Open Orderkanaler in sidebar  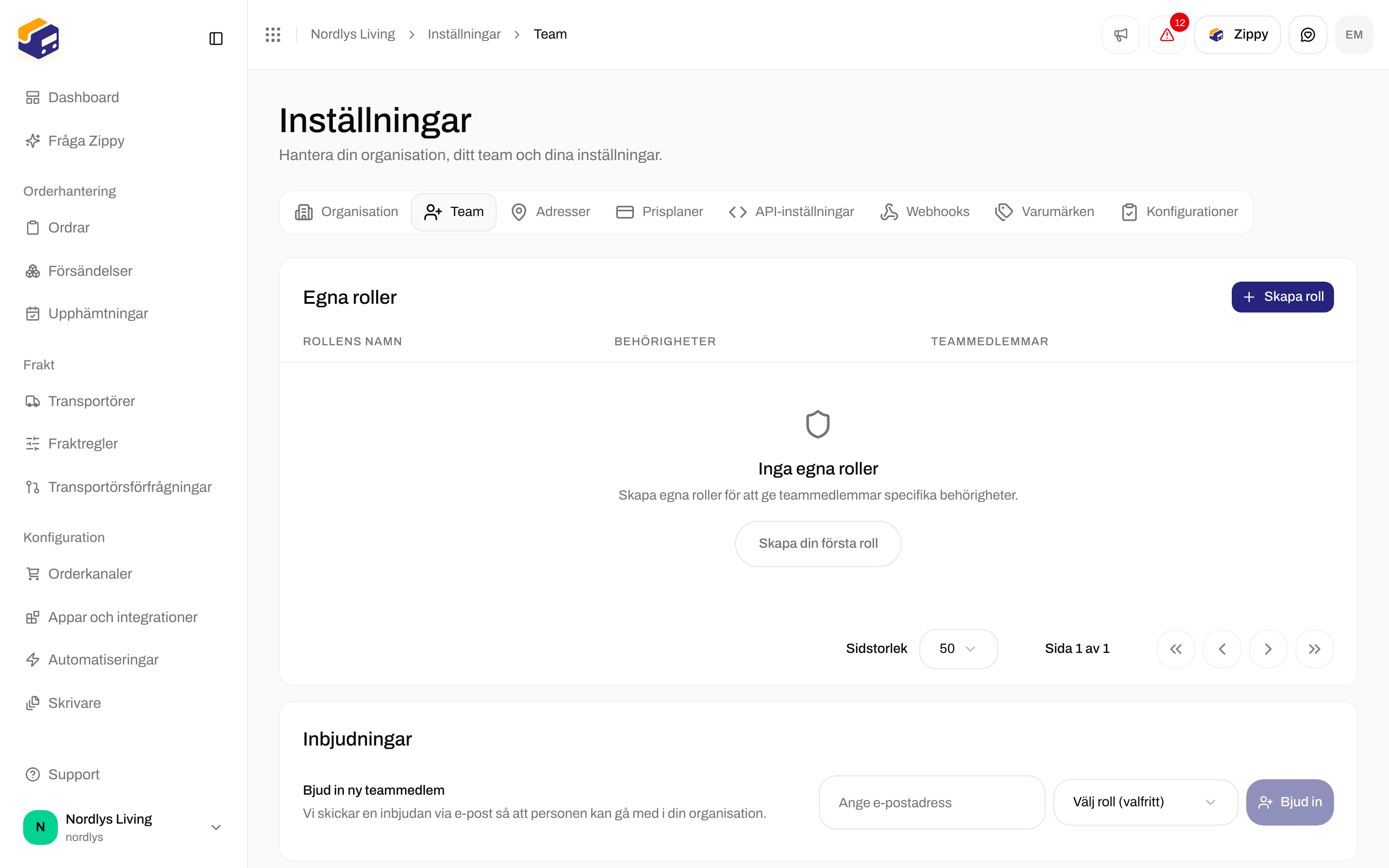123,574
